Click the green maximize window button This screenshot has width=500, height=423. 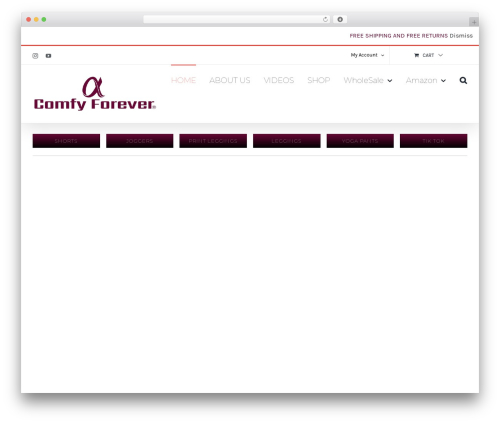pos(44,20)
